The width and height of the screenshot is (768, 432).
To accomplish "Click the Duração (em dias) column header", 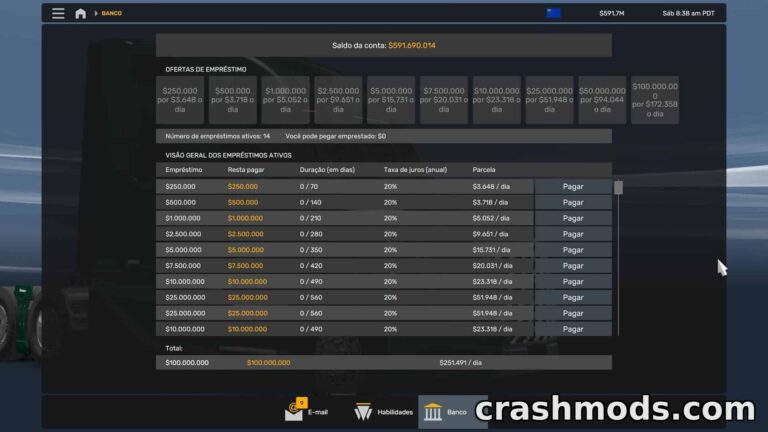I will [327, 170].
